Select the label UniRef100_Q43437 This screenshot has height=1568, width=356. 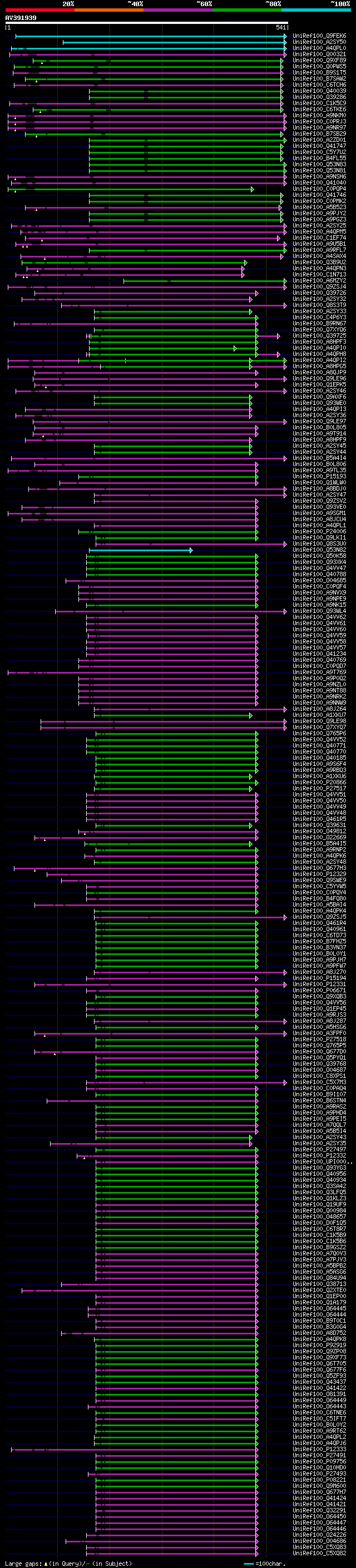[x=319, y=1382]
